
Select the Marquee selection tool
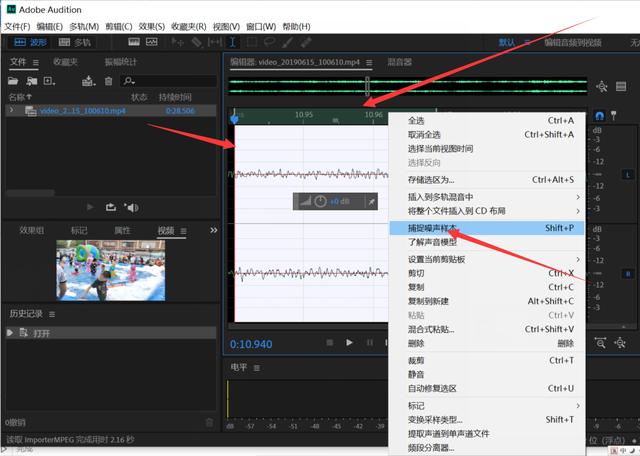tap(251, 42)
